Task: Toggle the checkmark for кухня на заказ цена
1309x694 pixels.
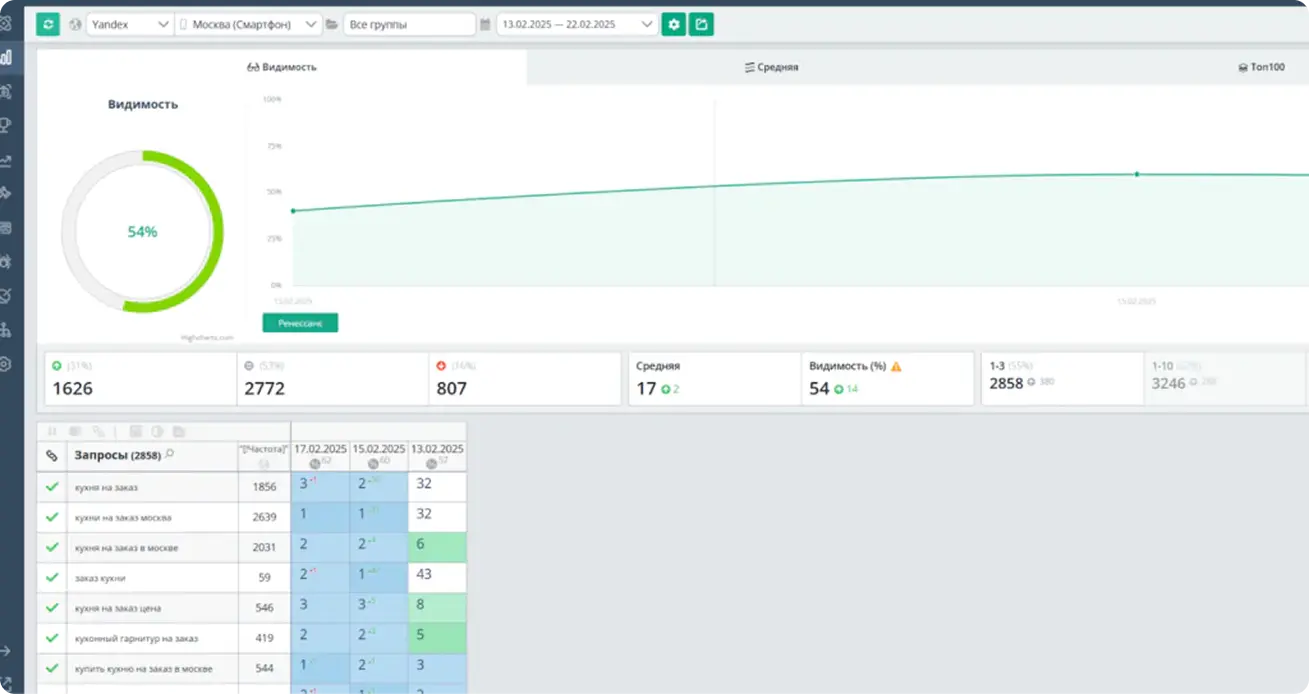Action: click(x=52, y=608)
